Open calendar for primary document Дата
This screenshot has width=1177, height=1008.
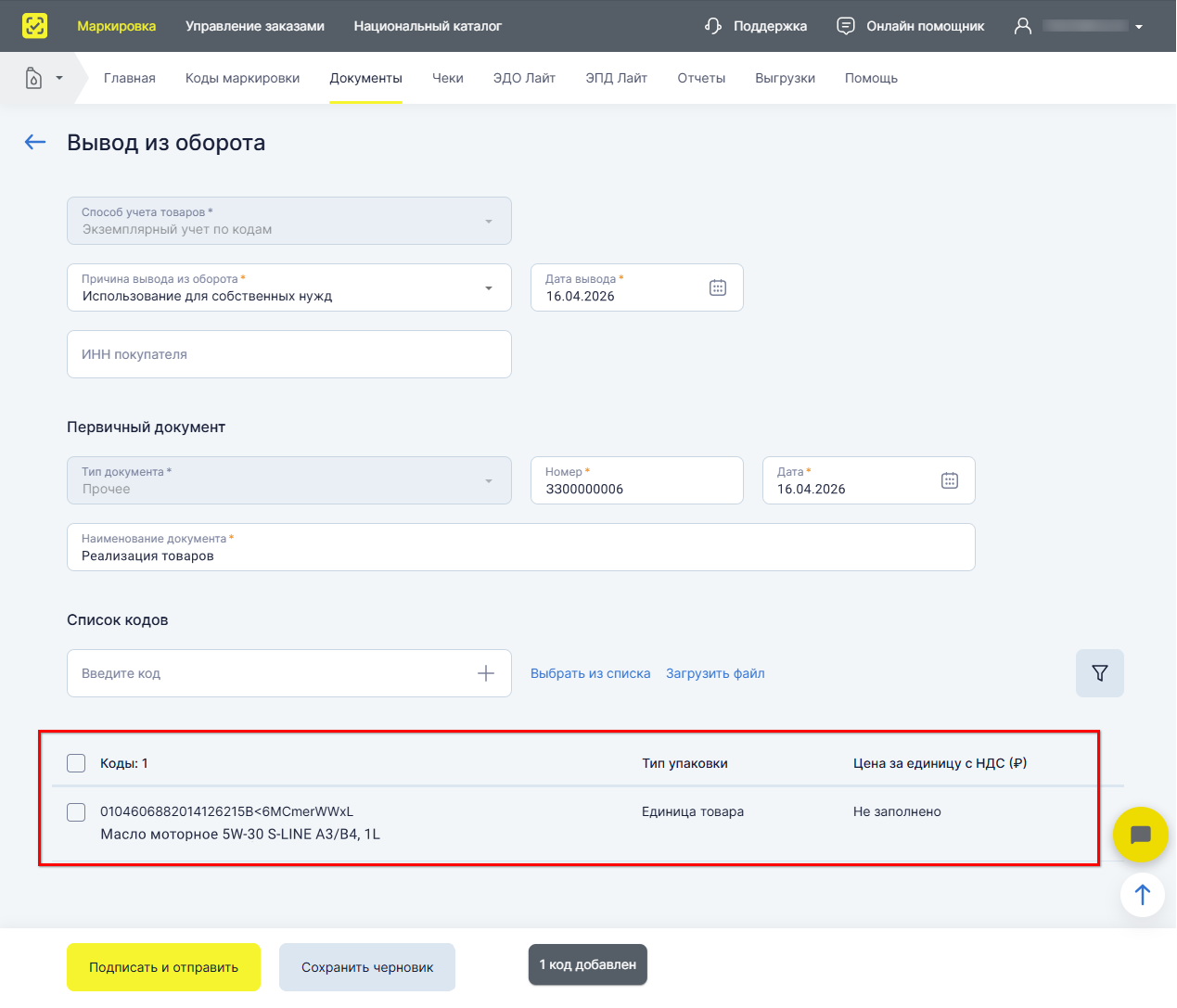point(949,480)
